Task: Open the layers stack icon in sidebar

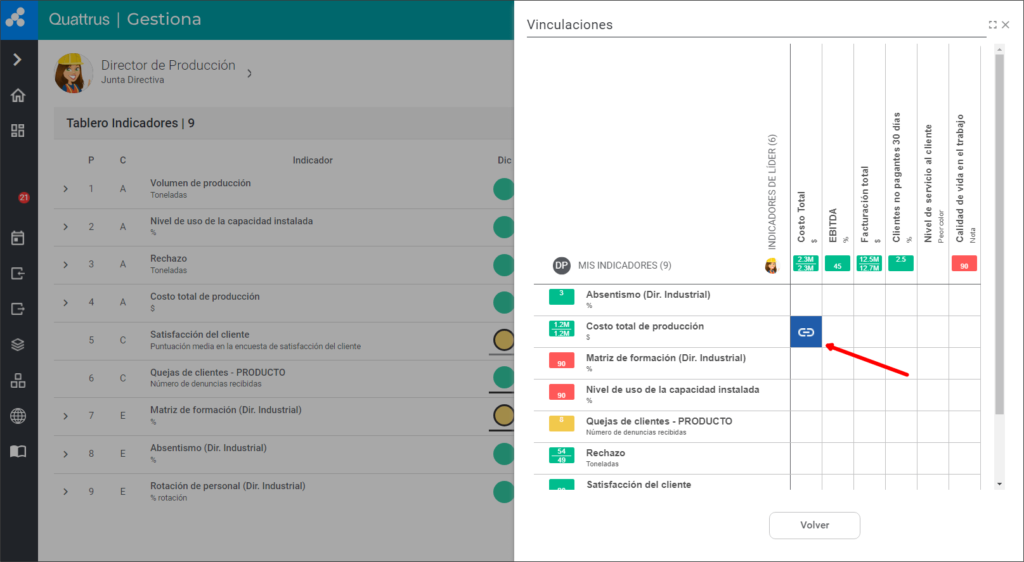Action: [x=18, y=345]
